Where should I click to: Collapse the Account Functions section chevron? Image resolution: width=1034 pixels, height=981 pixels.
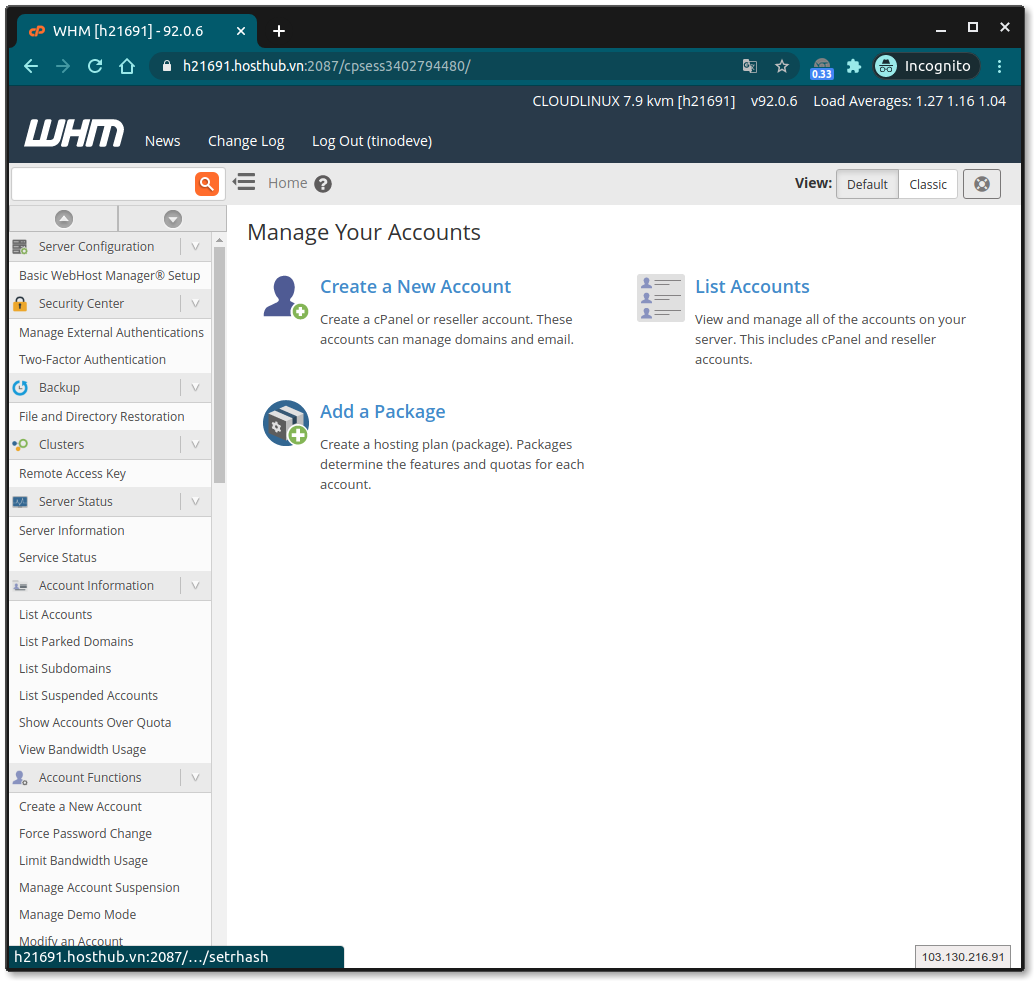click(195, 778)
